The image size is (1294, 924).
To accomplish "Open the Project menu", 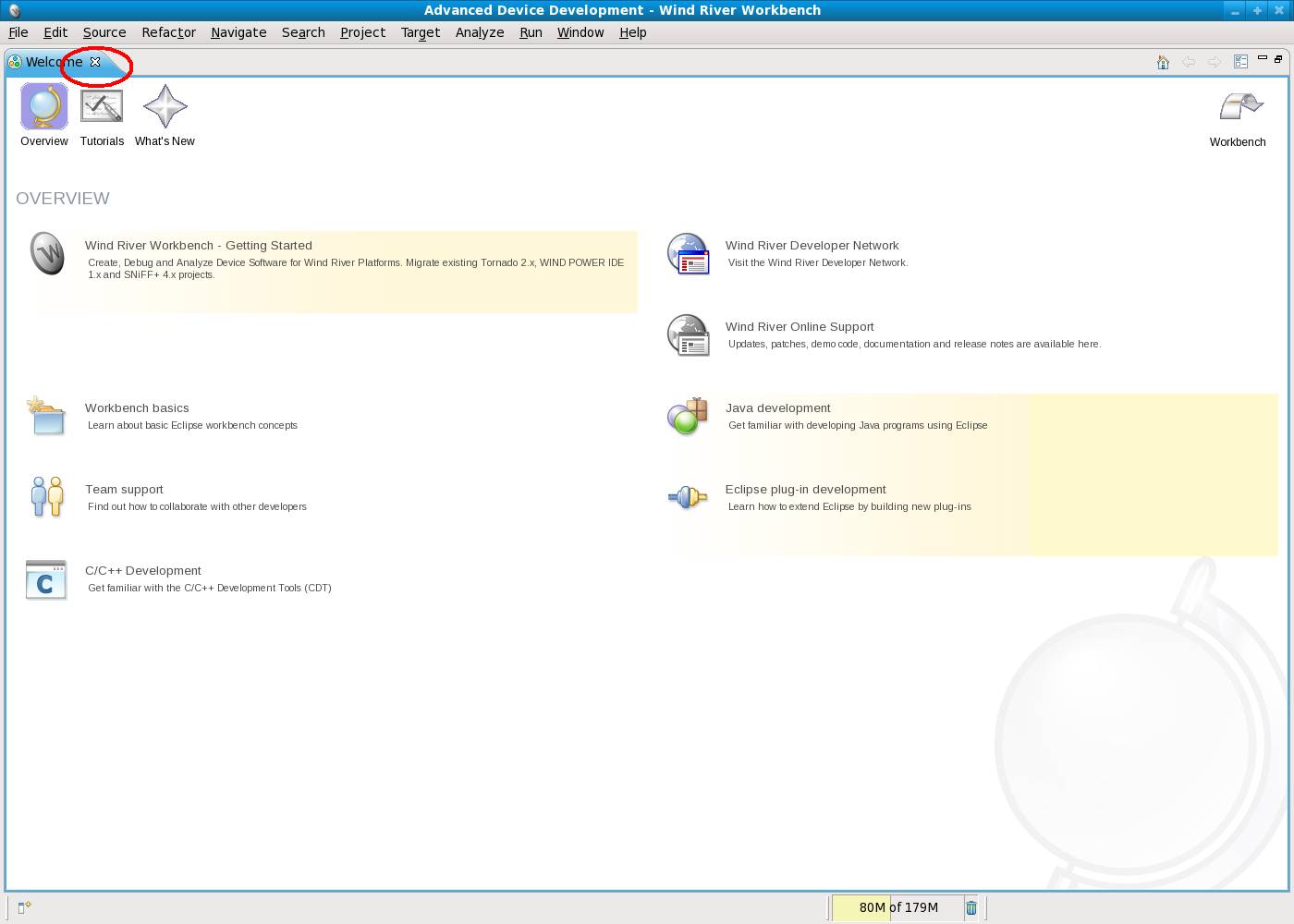I will tap(362, 32).
